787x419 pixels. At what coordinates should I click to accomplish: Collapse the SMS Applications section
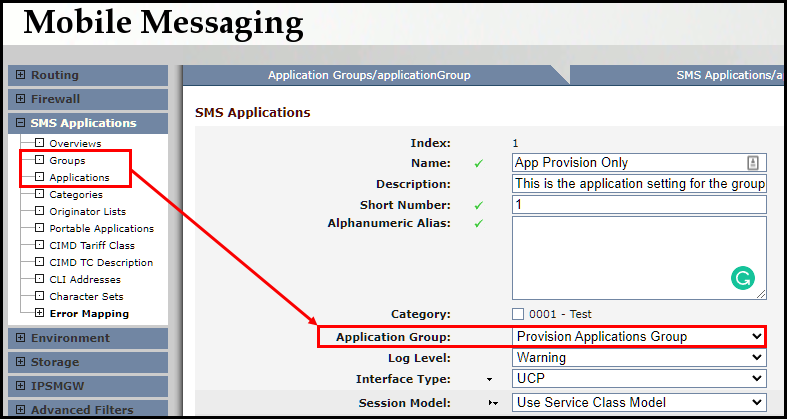pos(20,123)
